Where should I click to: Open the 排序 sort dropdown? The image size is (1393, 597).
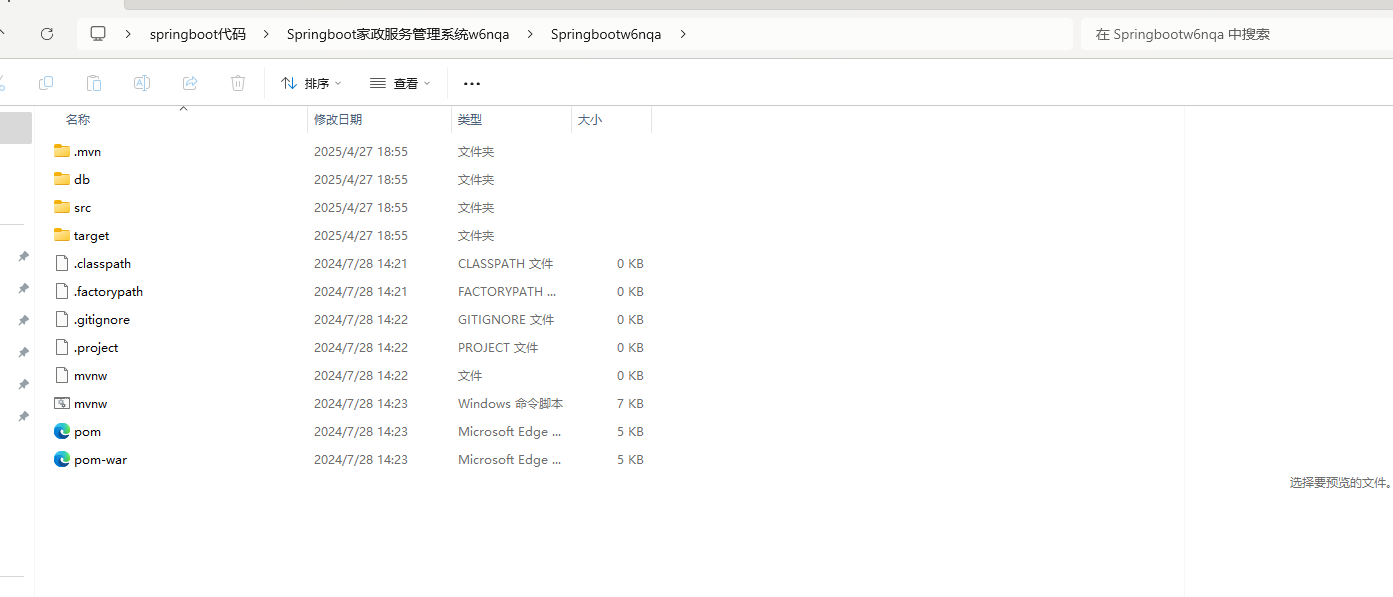click(x=311, y=83)
